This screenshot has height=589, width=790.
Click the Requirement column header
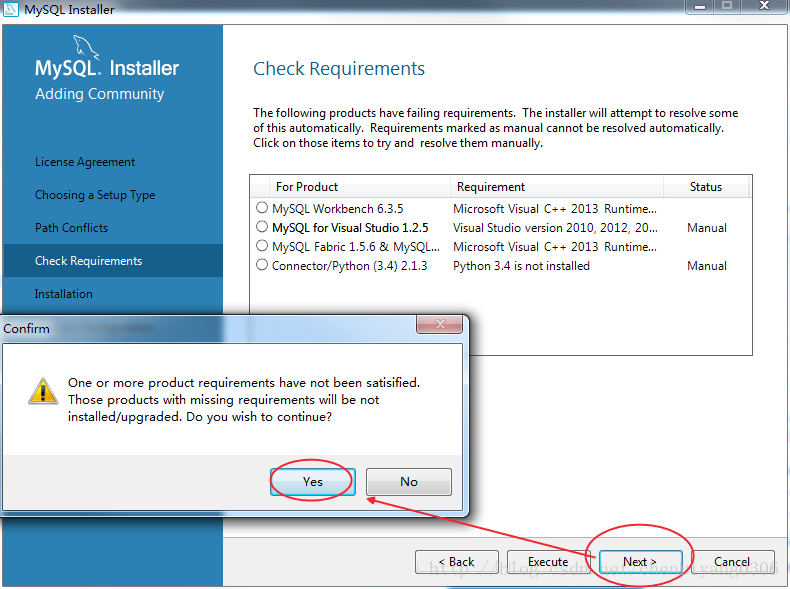[557, 187]
